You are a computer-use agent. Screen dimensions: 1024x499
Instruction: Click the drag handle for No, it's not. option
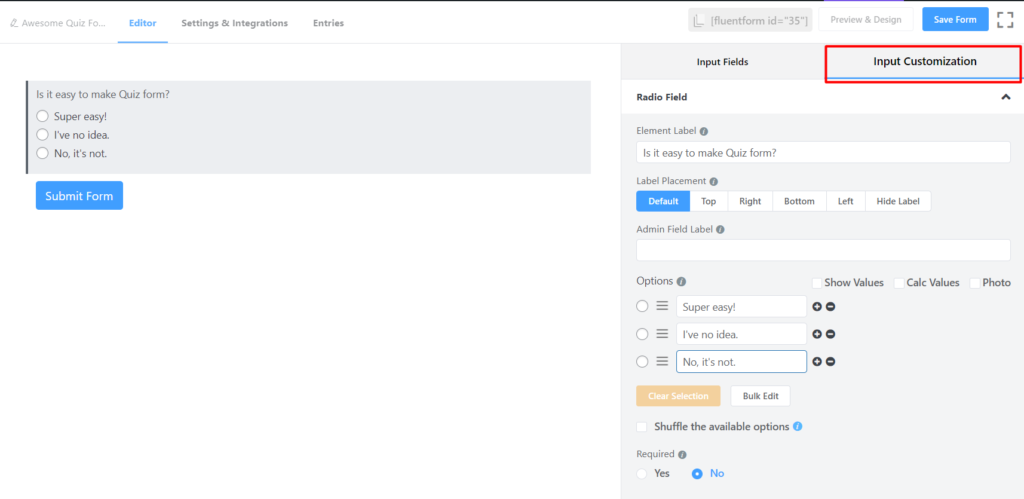pos(662,361)
